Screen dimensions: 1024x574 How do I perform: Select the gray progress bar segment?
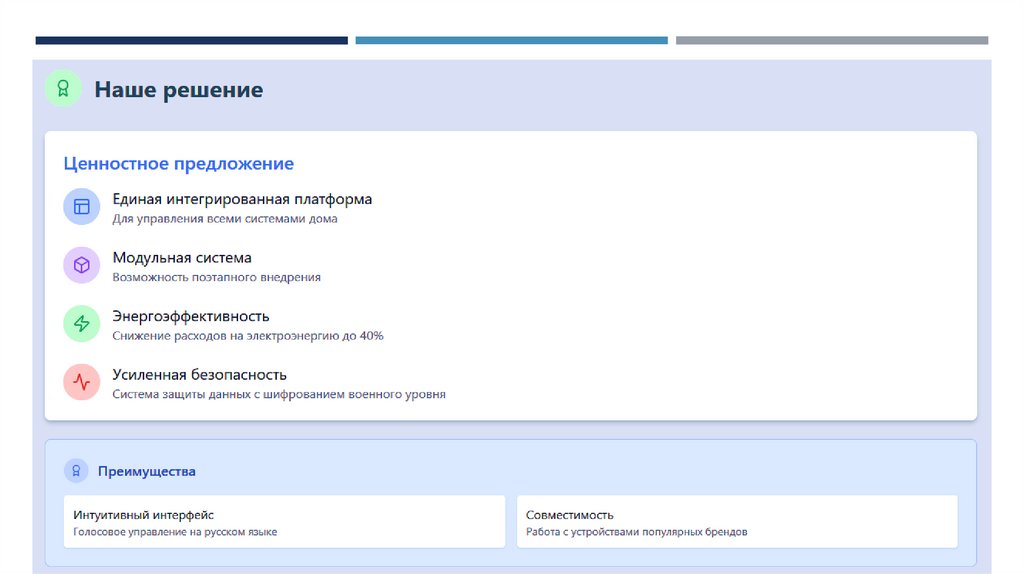click(832, 40)
